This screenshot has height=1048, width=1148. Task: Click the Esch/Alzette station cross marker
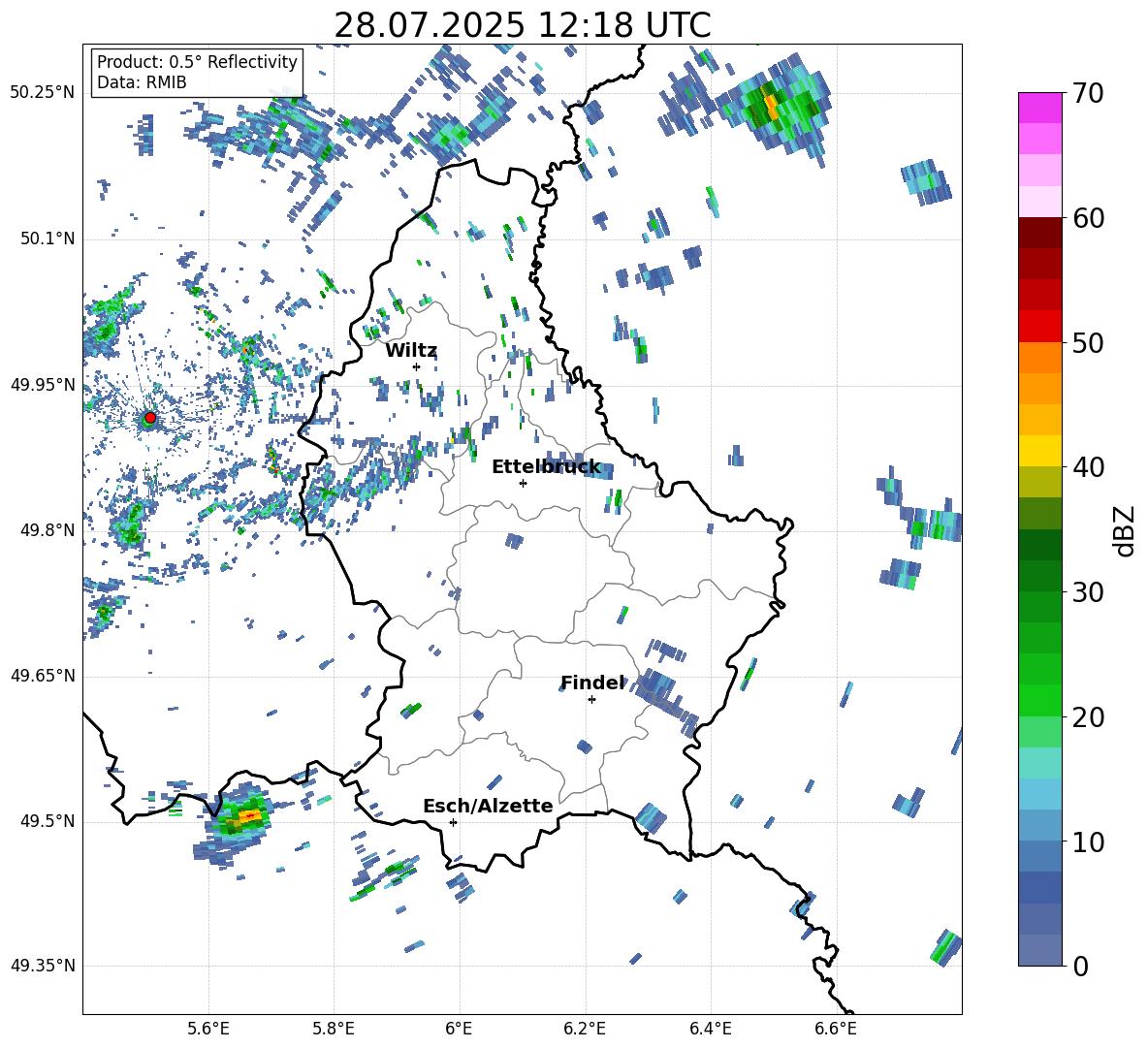coord(453,822)
